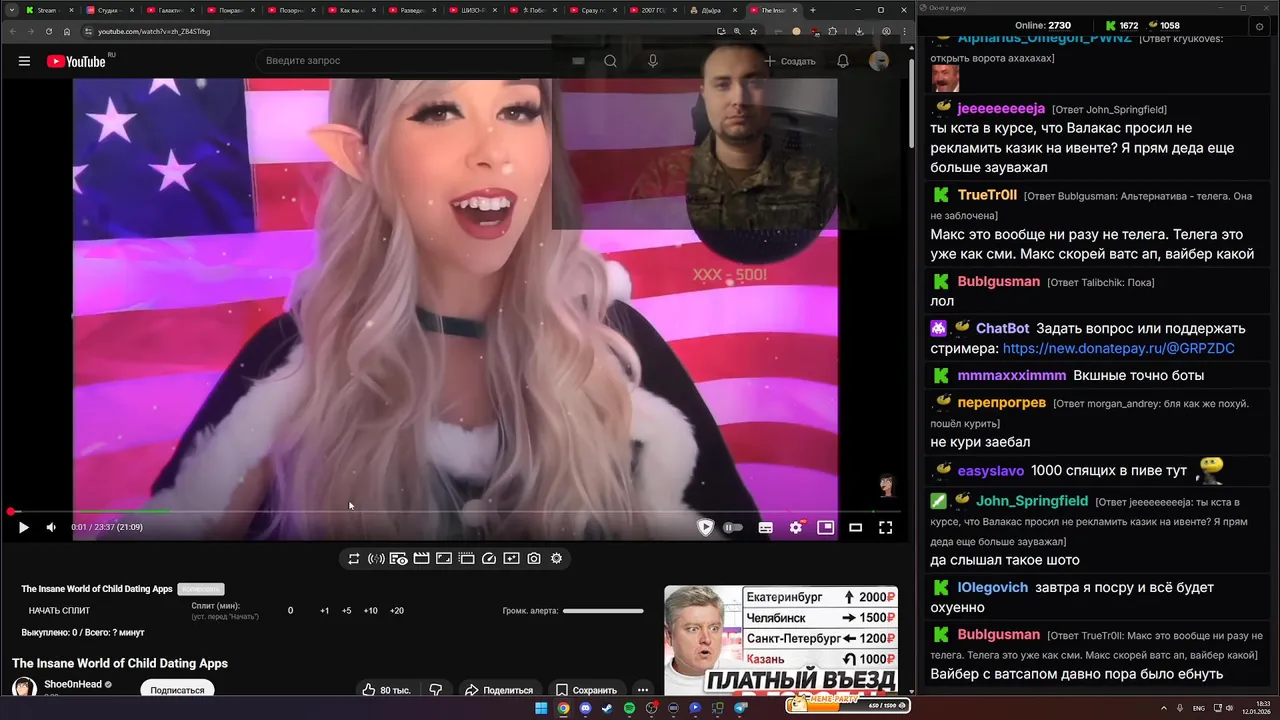Like the video with 80 тыс. likes

point(388,690)
